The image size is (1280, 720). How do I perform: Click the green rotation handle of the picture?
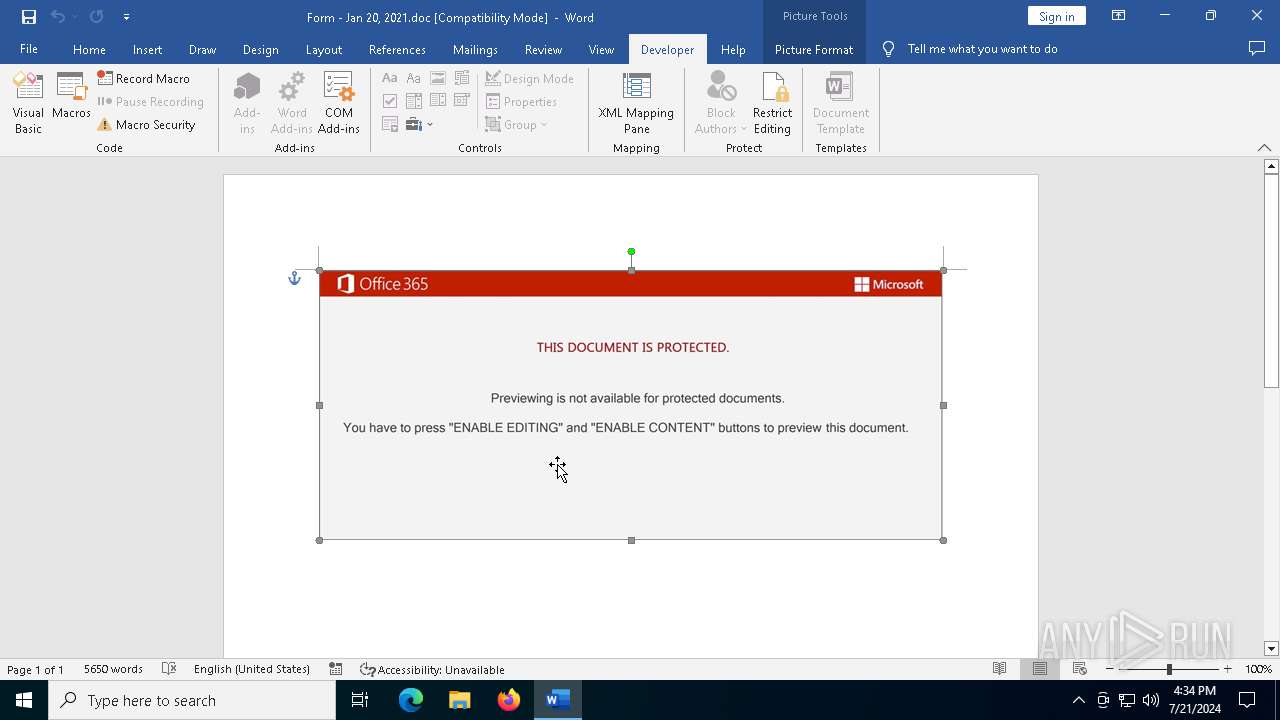(x=631, y=252)
